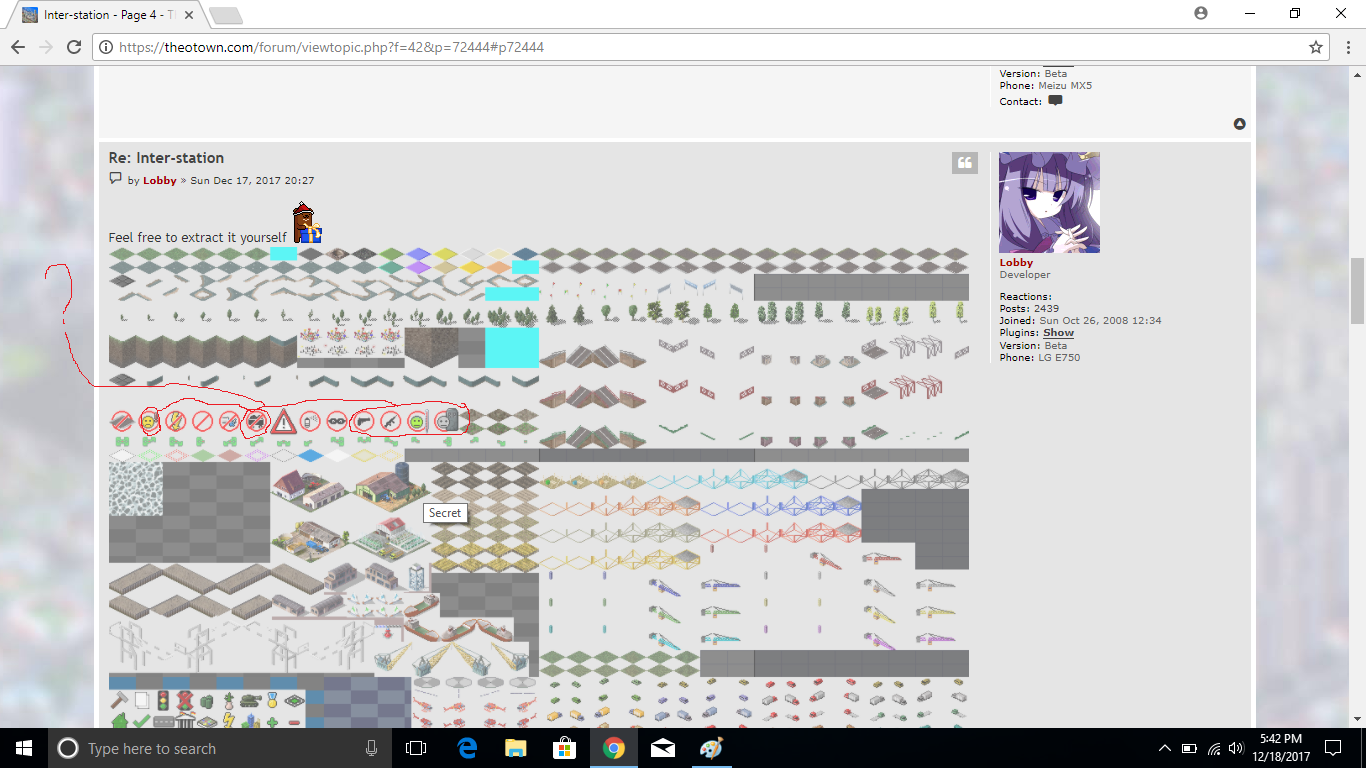1366x768 pixels.
Task: Reload the current page
Action: pos(74,47)
